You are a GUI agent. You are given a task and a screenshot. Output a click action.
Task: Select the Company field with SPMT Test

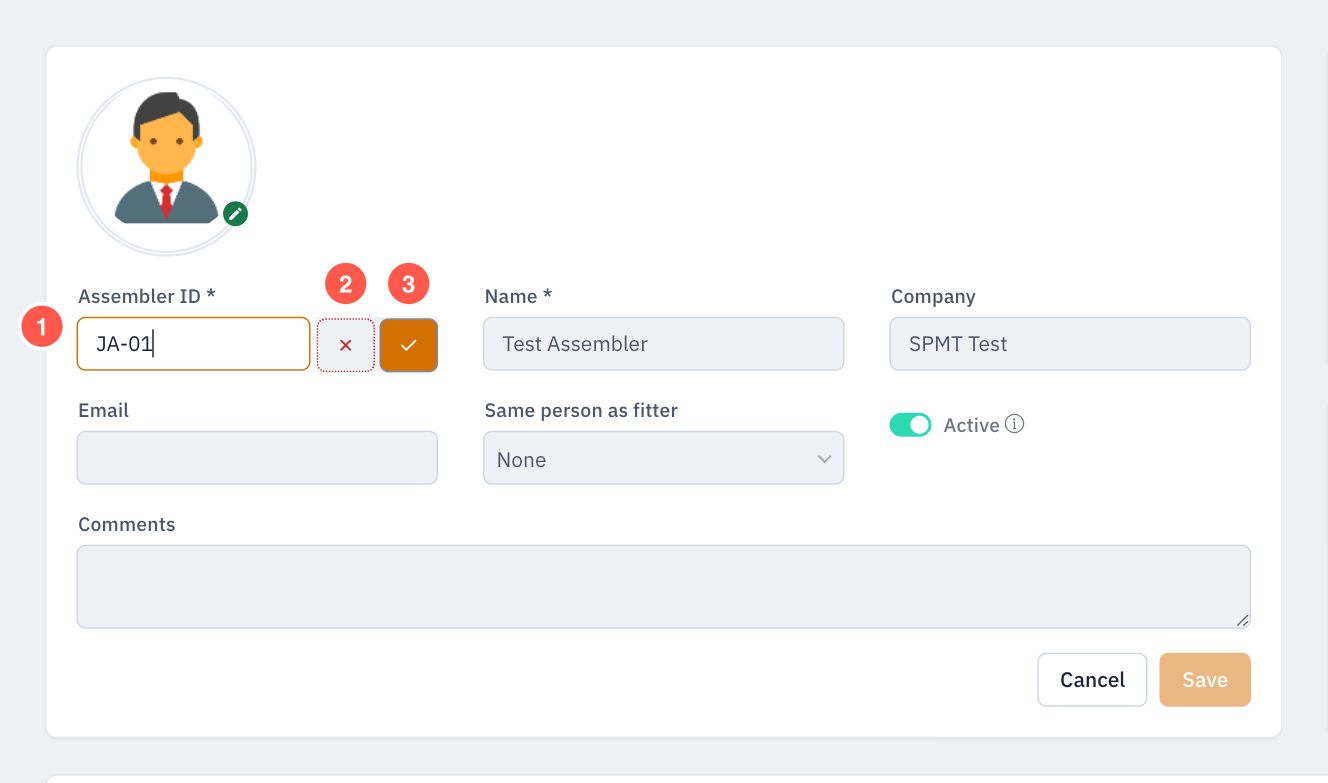tap(1070, 344)
